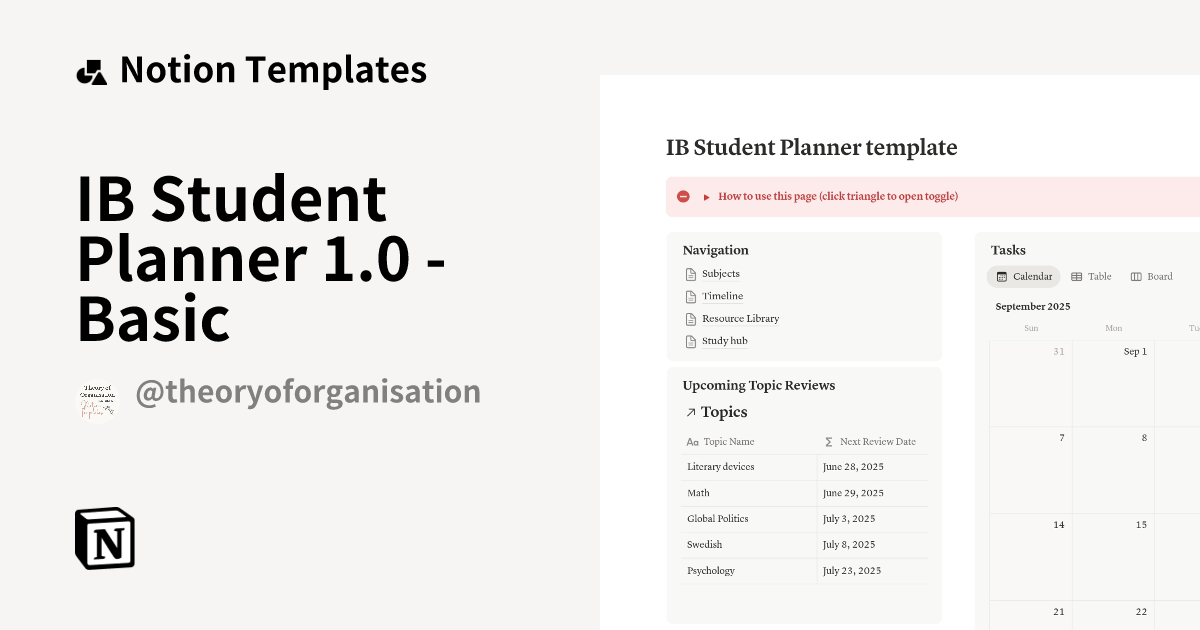Click the page icon beside Subjects

tap(691, 273)
